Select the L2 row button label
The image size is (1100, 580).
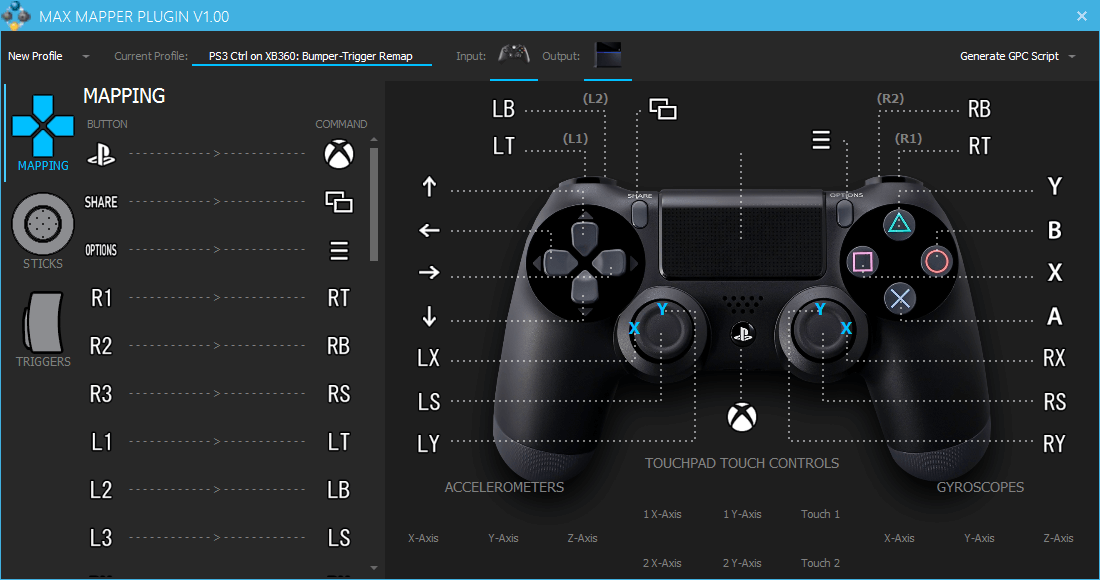coord(101,490)
